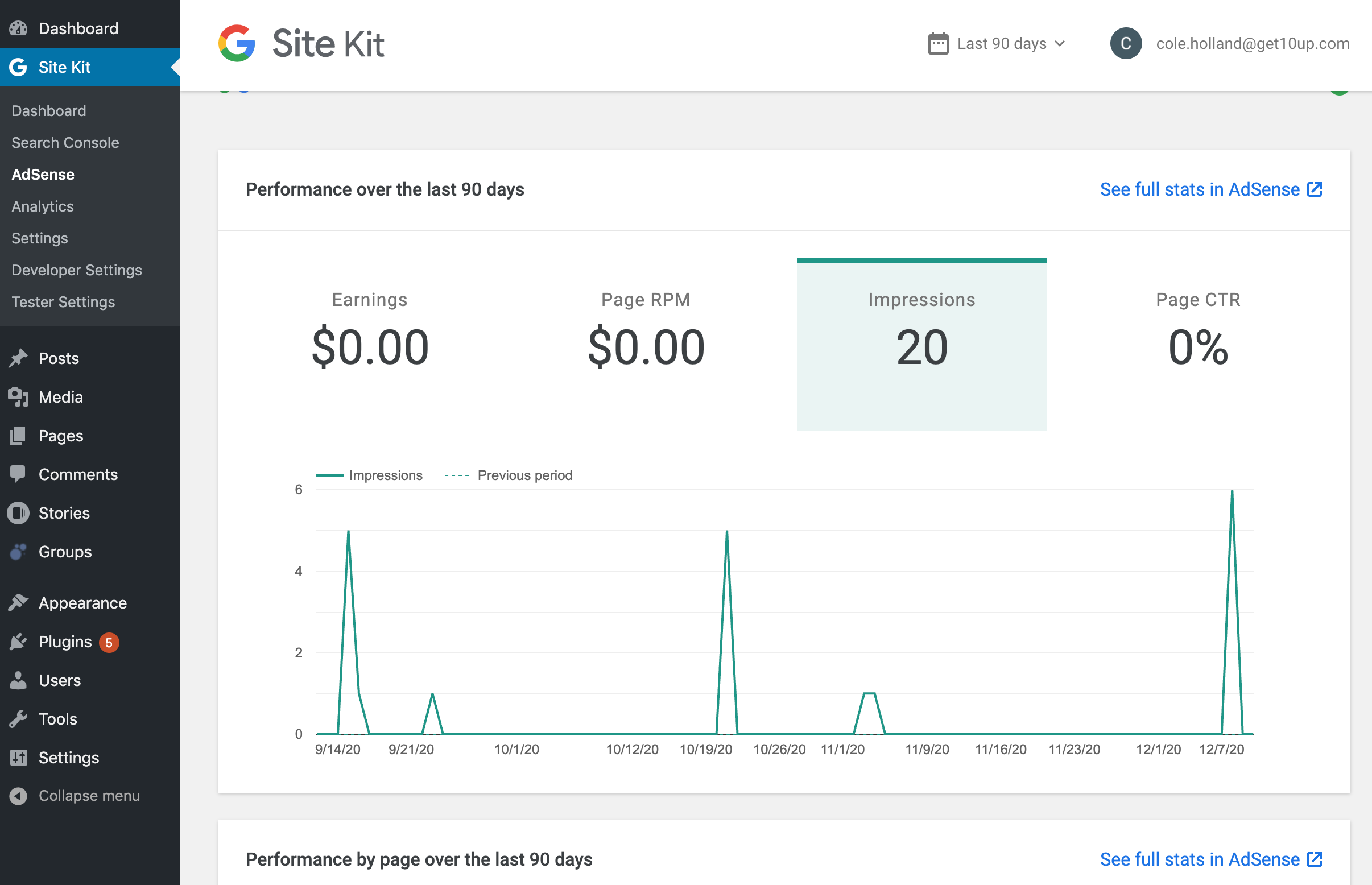Viewport: 1372px width, 885px height.
Task: Click the Tools wrench icon
Action: click(19, 718)
